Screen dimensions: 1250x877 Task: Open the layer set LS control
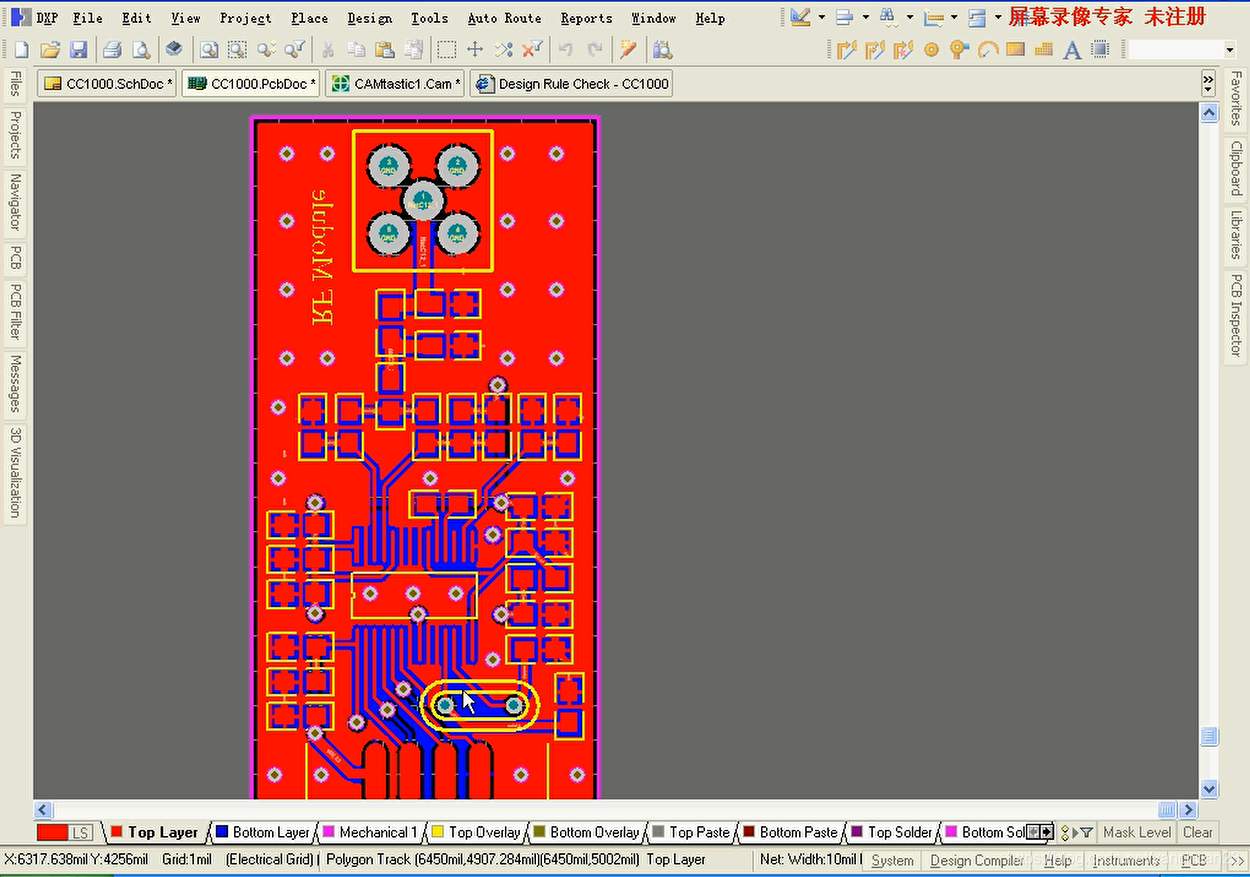click(x=81, y=832)
